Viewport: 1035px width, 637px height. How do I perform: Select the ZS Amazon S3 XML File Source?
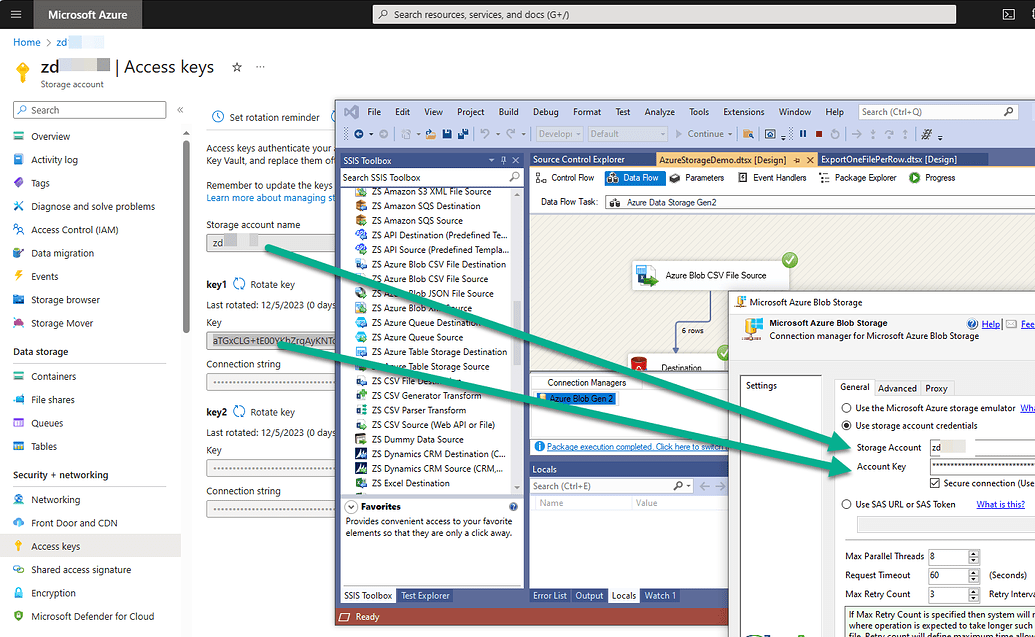coord(420,191)
